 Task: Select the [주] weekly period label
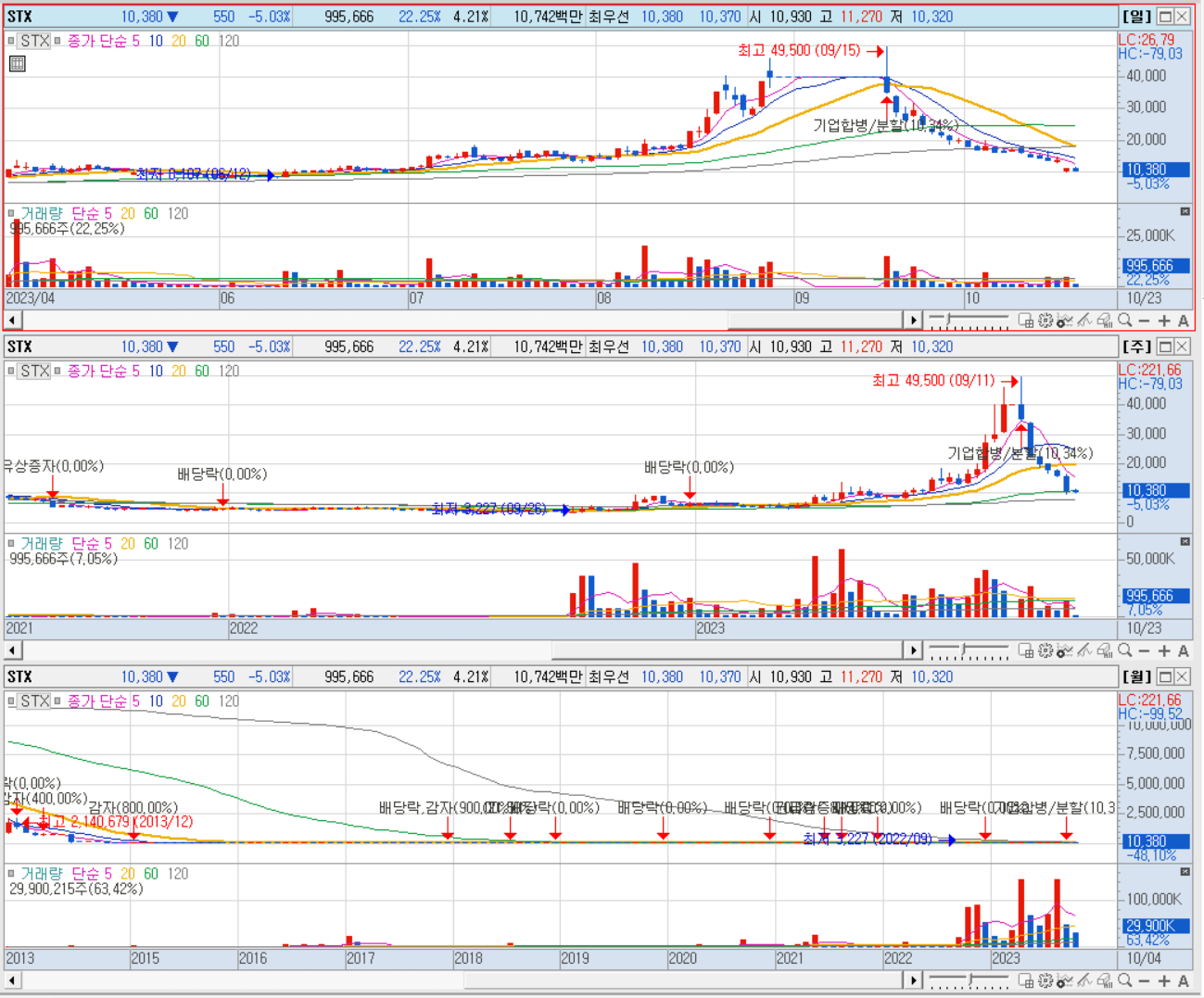point(1137,346)
